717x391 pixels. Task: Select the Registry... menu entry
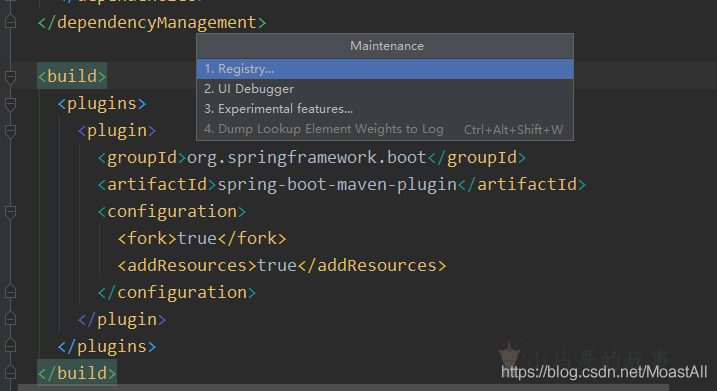point(385,69)
